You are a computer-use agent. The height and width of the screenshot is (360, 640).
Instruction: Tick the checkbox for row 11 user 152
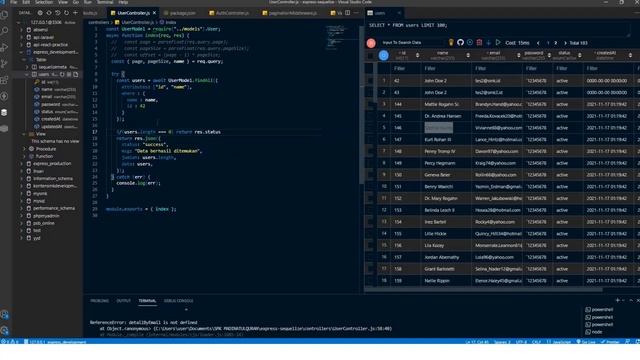coord(370,198)
